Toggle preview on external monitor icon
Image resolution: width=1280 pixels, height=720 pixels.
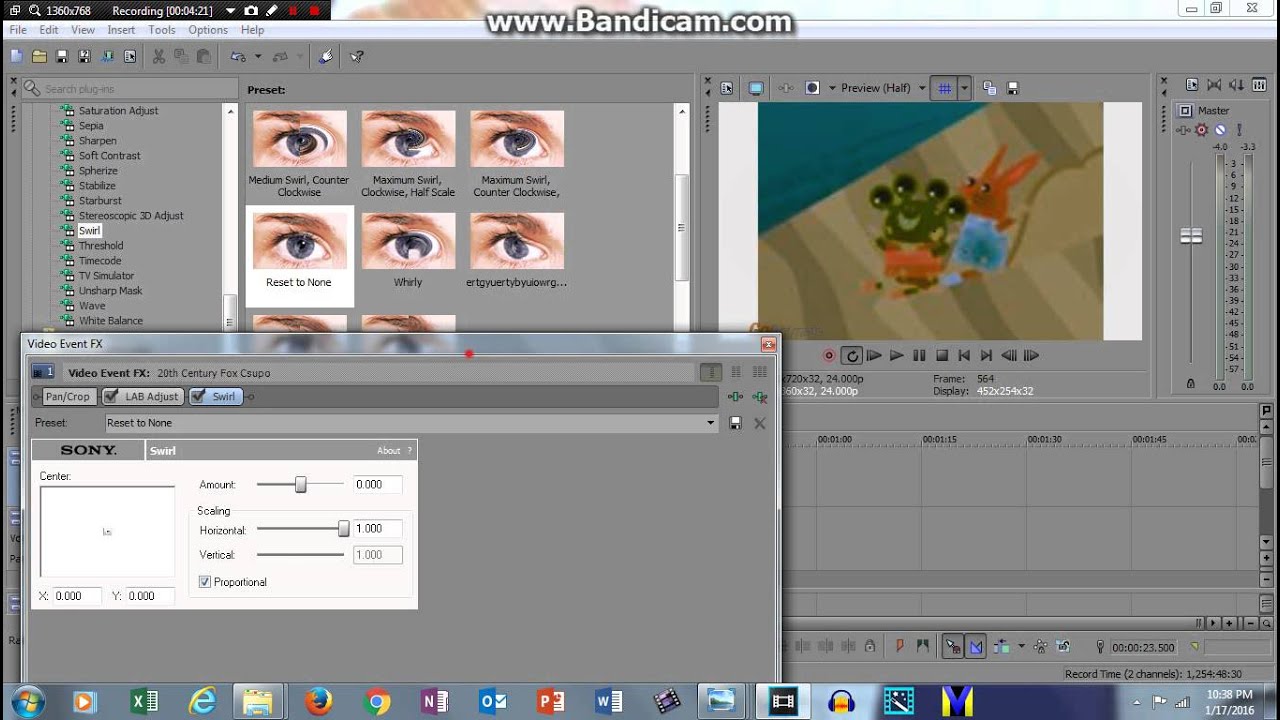[x=756, y=88]
